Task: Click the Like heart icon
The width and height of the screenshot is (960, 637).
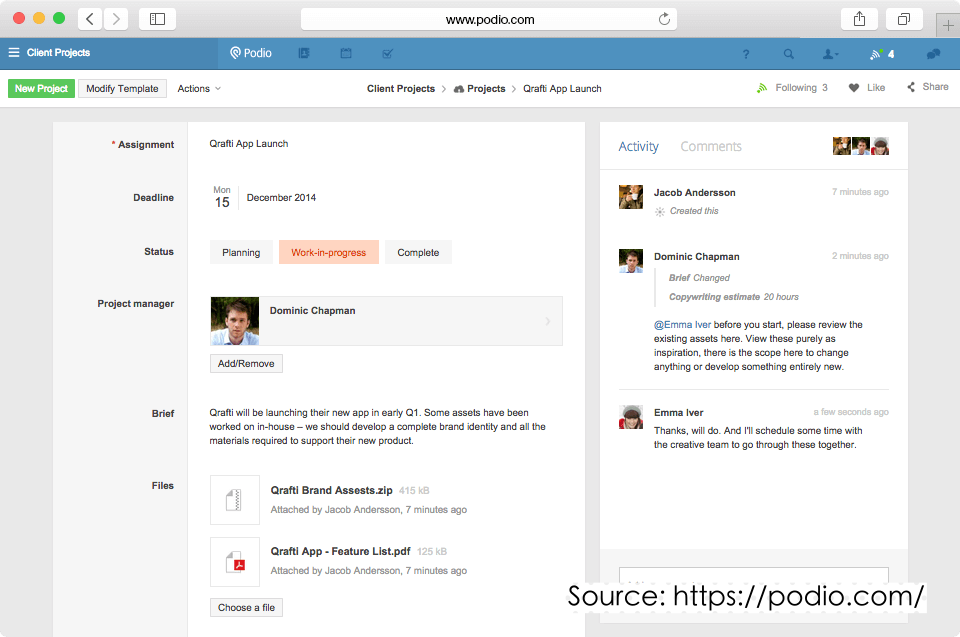Action: pyautogui.click(x=854, y=88)
